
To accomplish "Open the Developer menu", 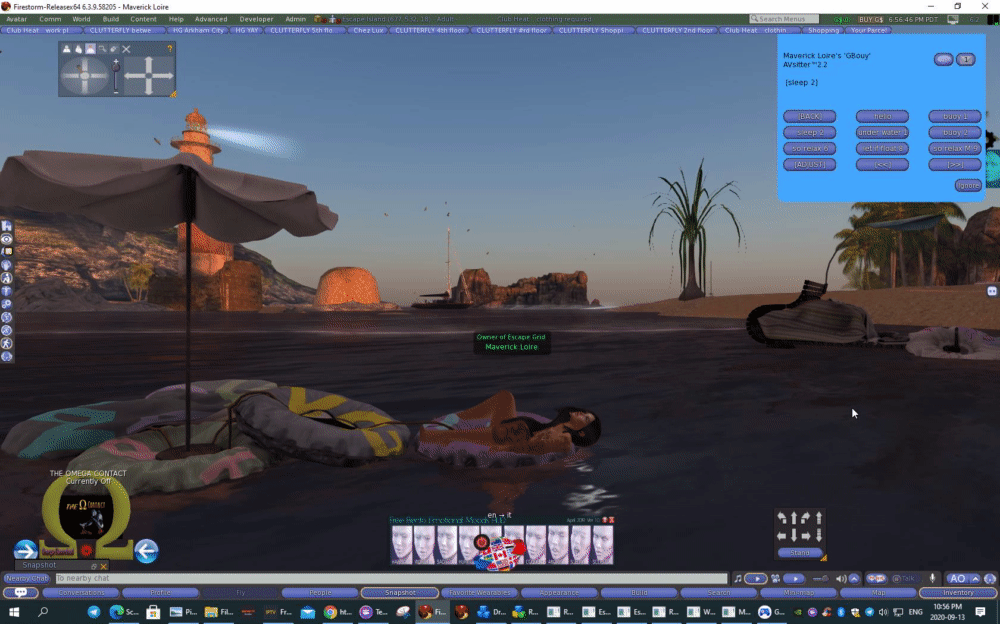I will pyautogui.click(x=256, y=19).
